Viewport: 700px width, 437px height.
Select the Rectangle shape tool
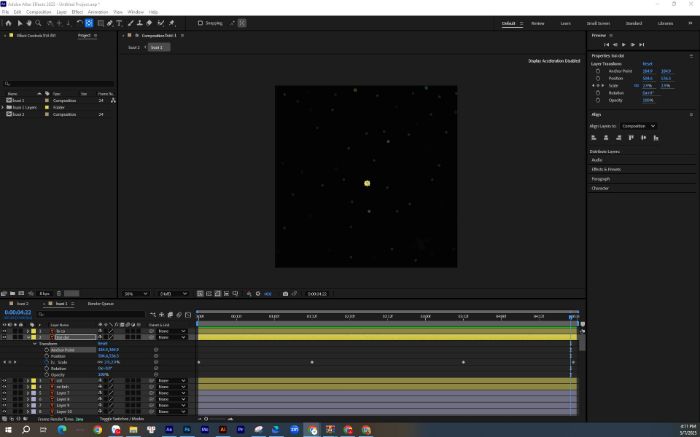(101, 23)
